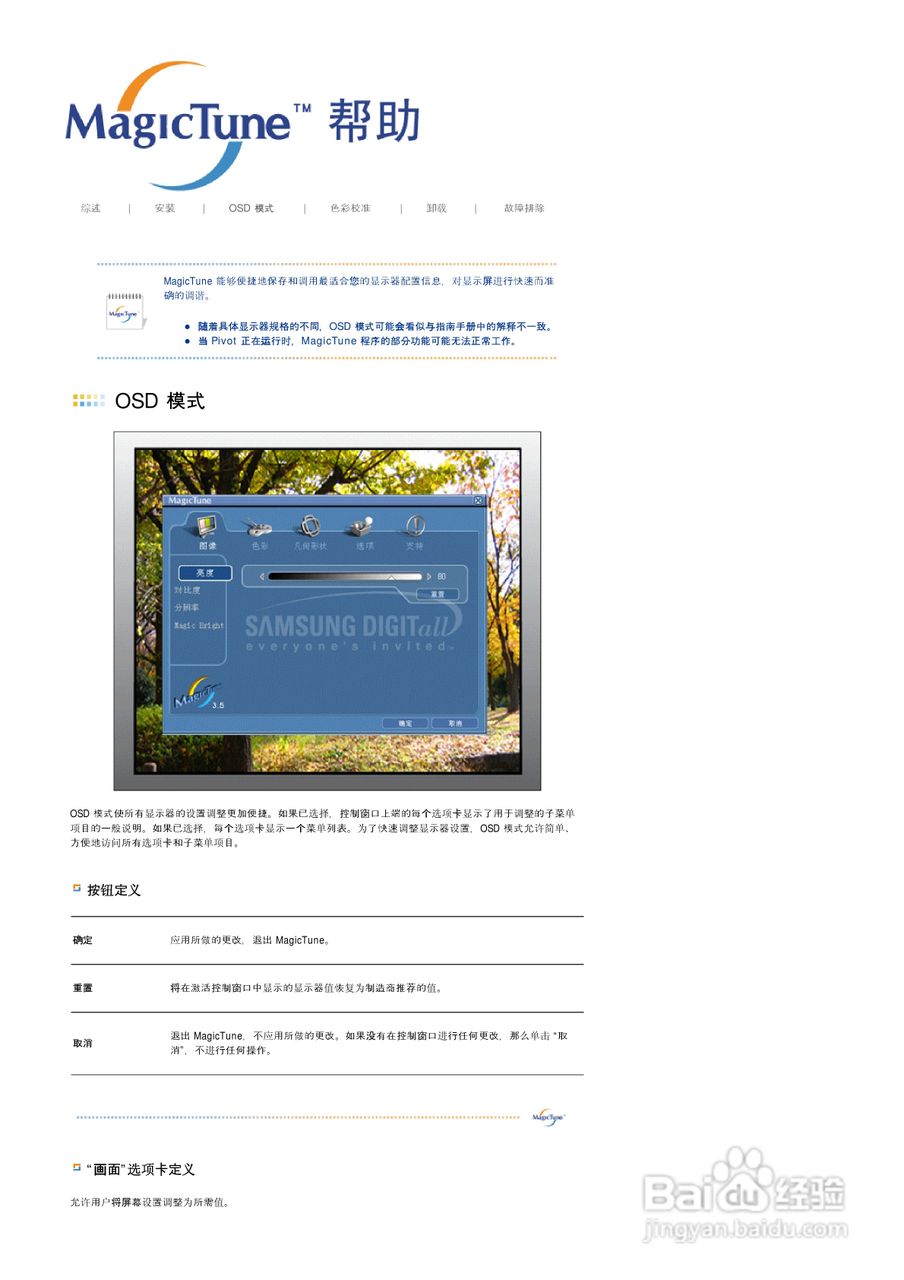Open the 综述 overview navigation link
Image resolution: width=904 pixels, height=1280 pixels.
tap(91, 208)
